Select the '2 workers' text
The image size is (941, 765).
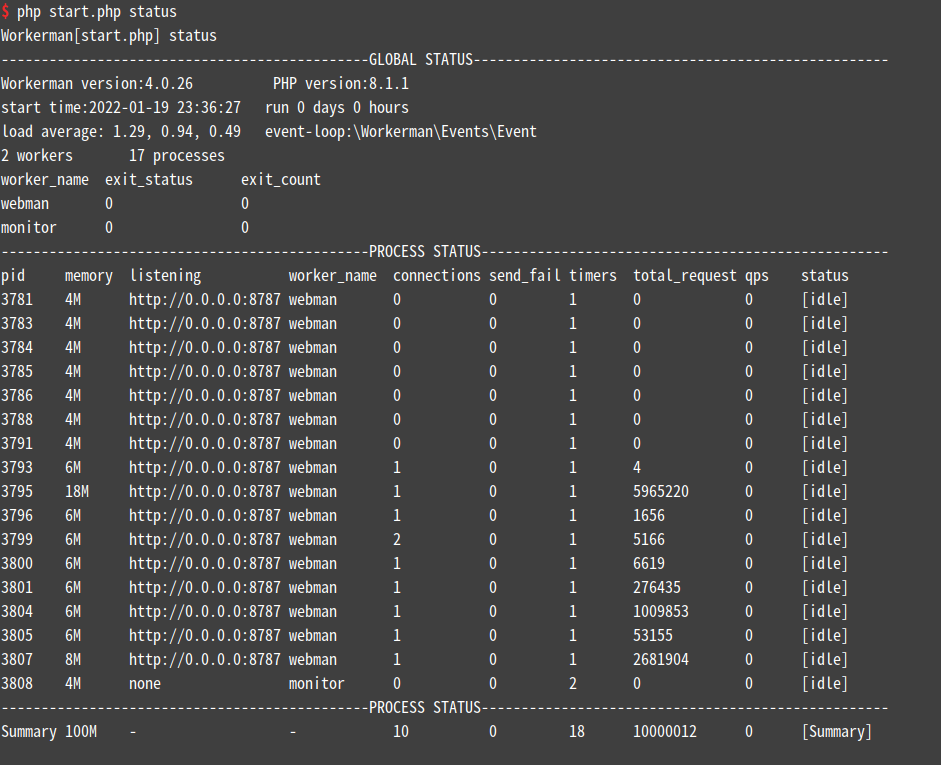coord(37,156)
